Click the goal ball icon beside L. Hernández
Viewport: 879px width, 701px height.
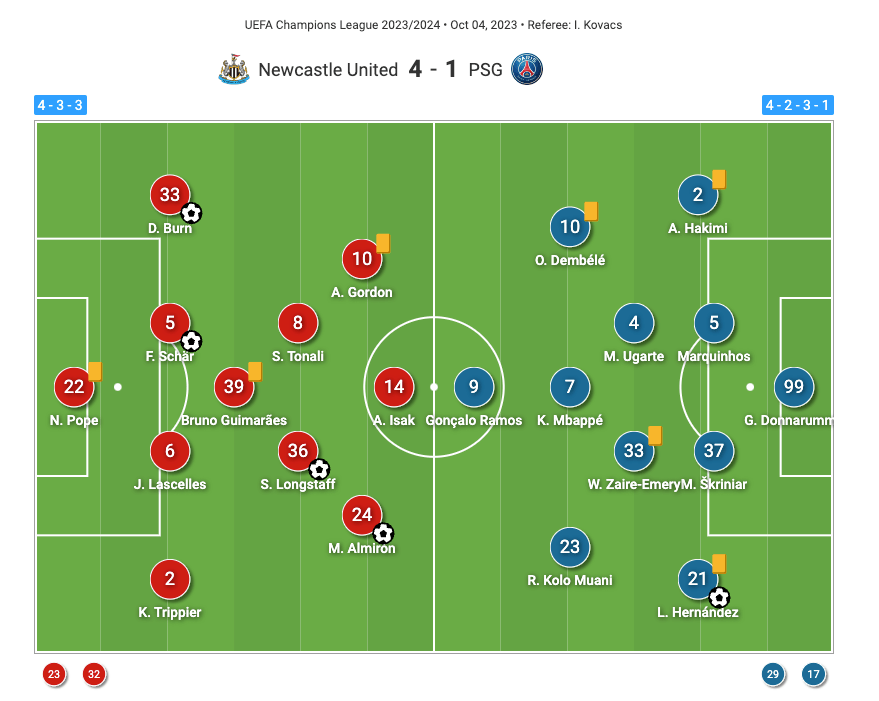[x=719, y=597]
